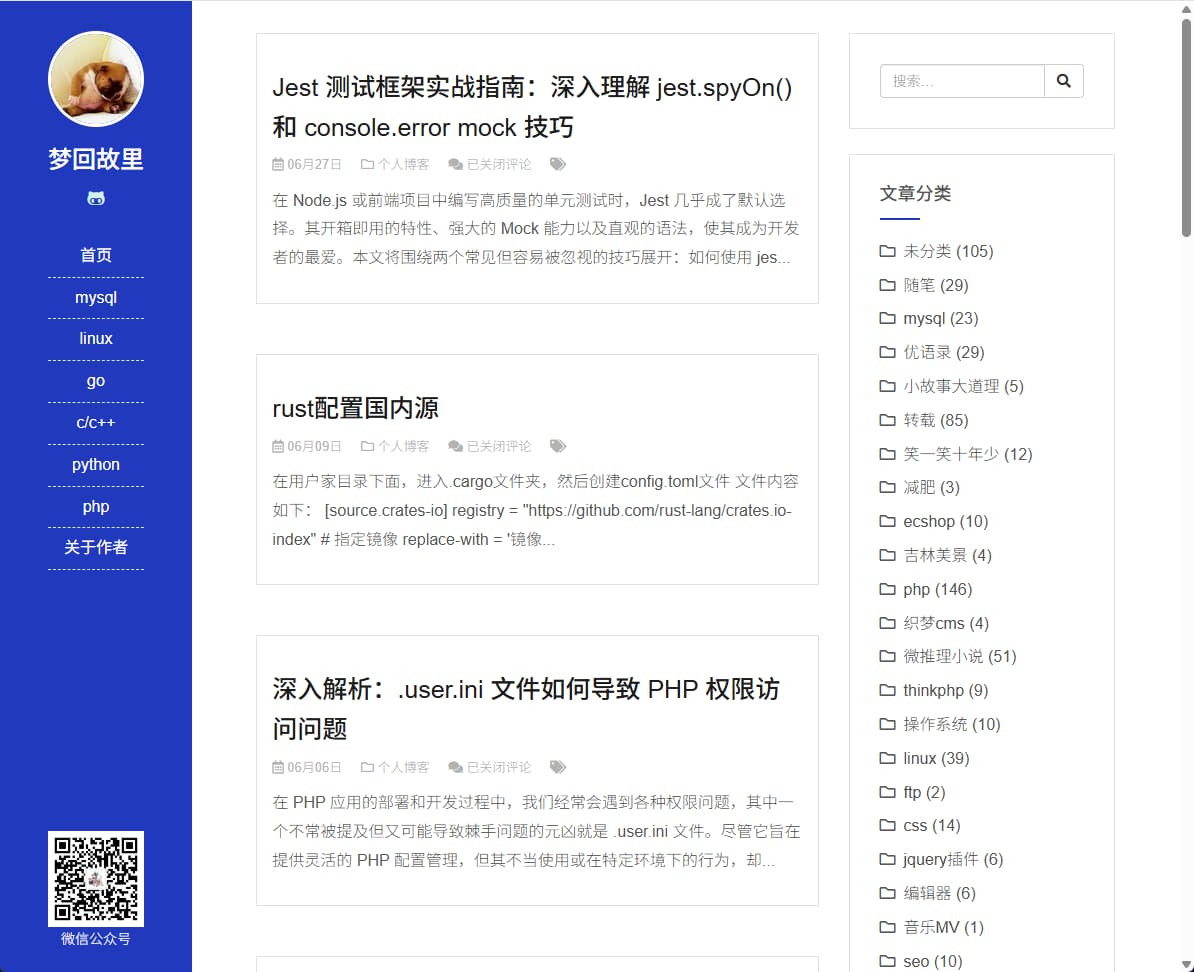Browse the 微推理小说 (51) category
Image resolution: width=1194 pixels, height=972 pixels.
(x=959, y=656)
